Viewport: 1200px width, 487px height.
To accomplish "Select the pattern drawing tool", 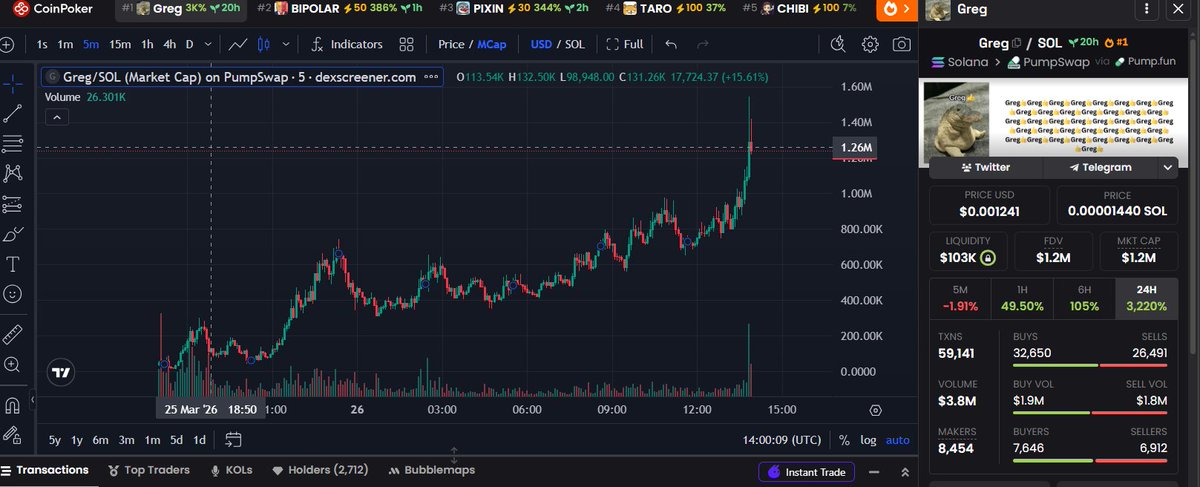I will [x=13, y=174].
